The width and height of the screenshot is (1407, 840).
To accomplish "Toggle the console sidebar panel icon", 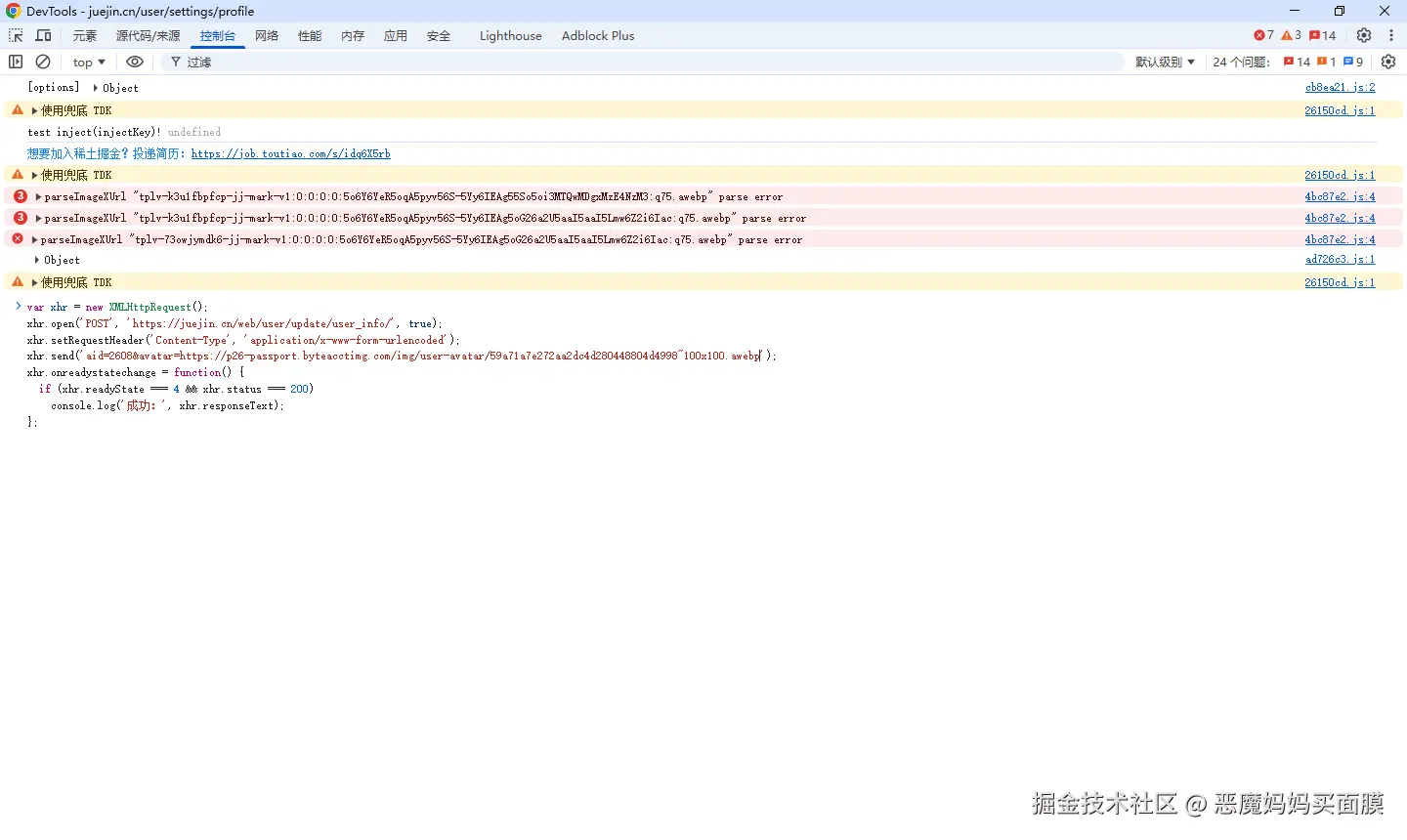I will tap(16, 62).
